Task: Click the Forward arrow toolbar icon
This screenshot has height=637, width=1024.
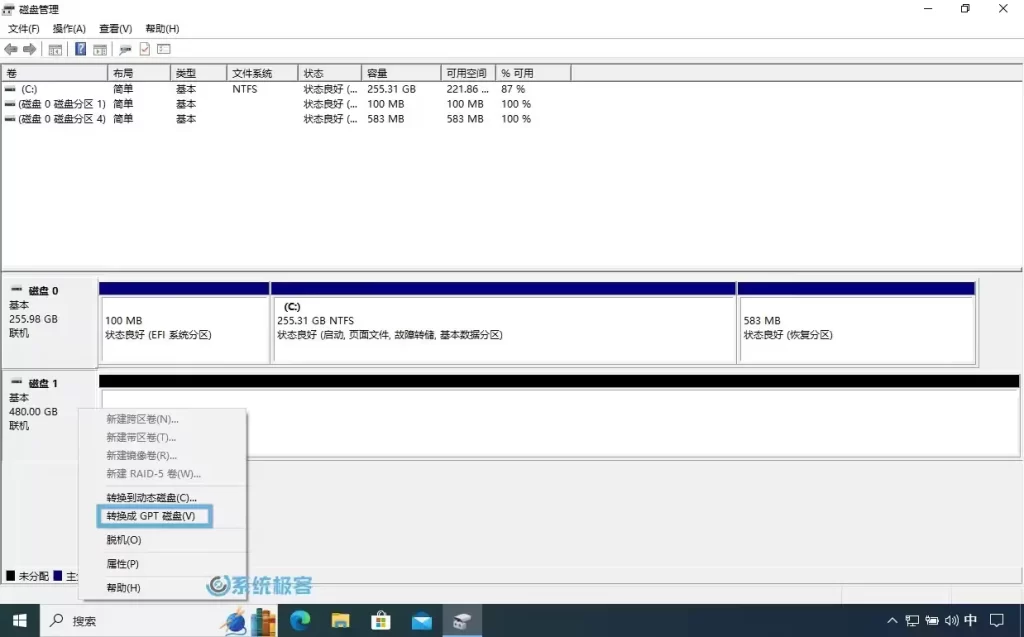Action: point(30,49)
